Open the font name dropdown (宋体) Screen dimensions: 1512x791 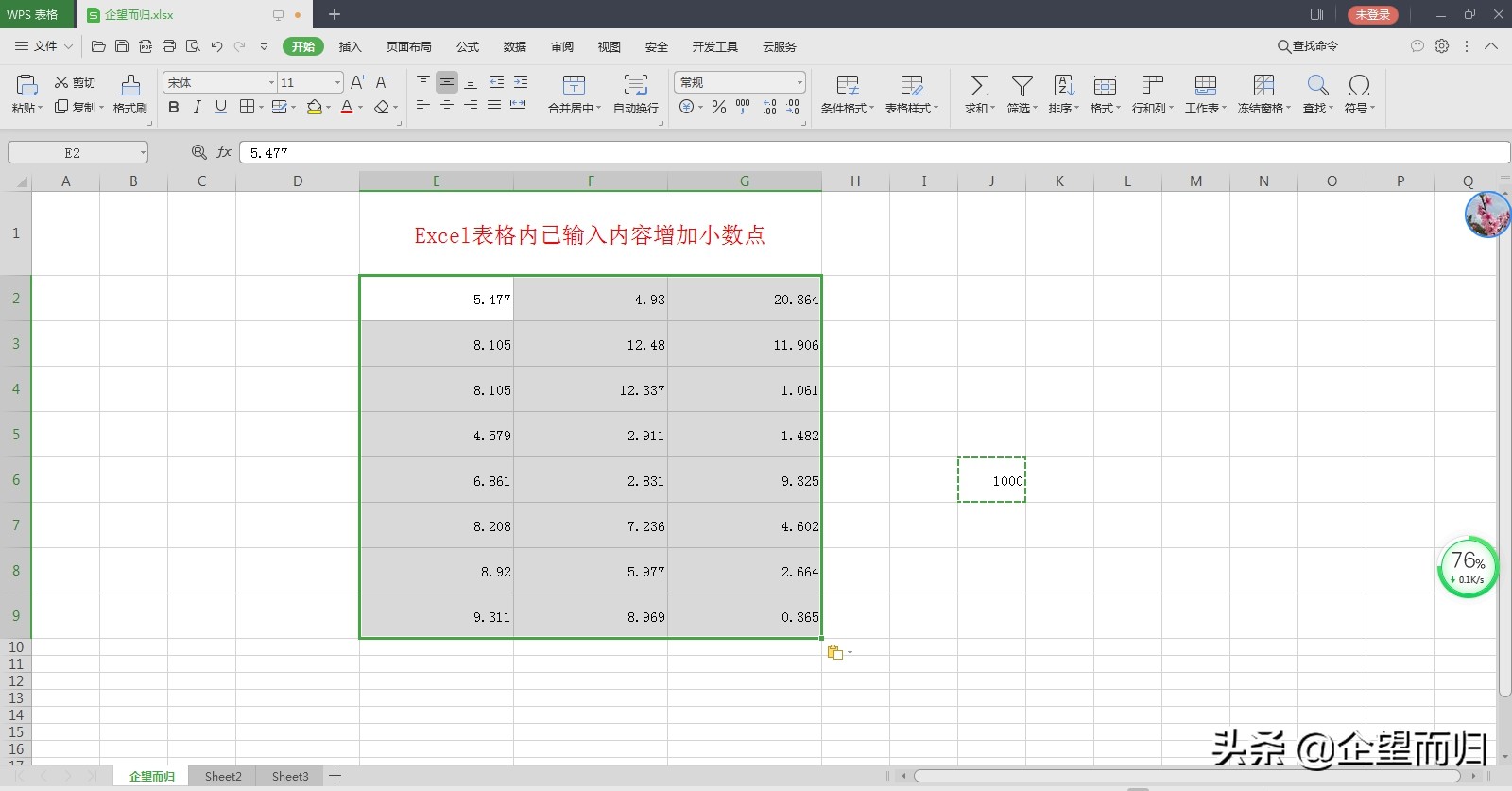[271, 83]
